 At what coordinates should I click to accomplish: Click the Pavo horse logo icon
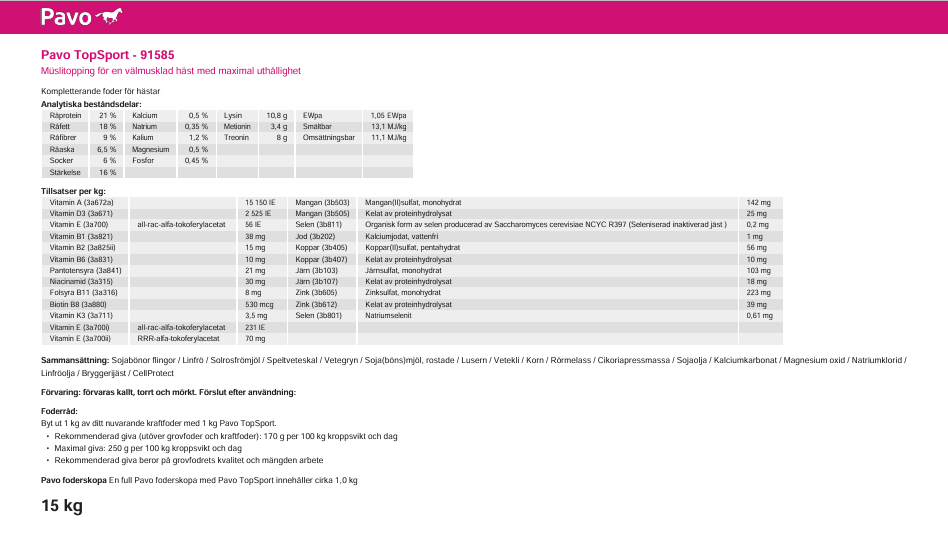click(x=109, y=17)
